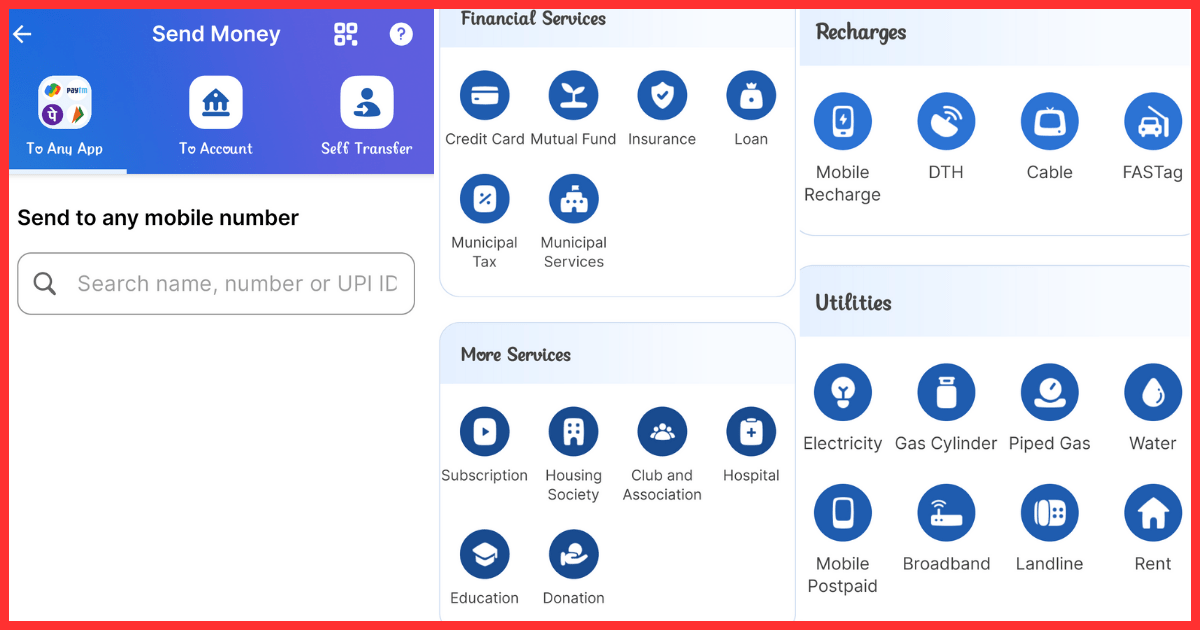
Task: Open the Donation hand icon
Action: (573, 555)
